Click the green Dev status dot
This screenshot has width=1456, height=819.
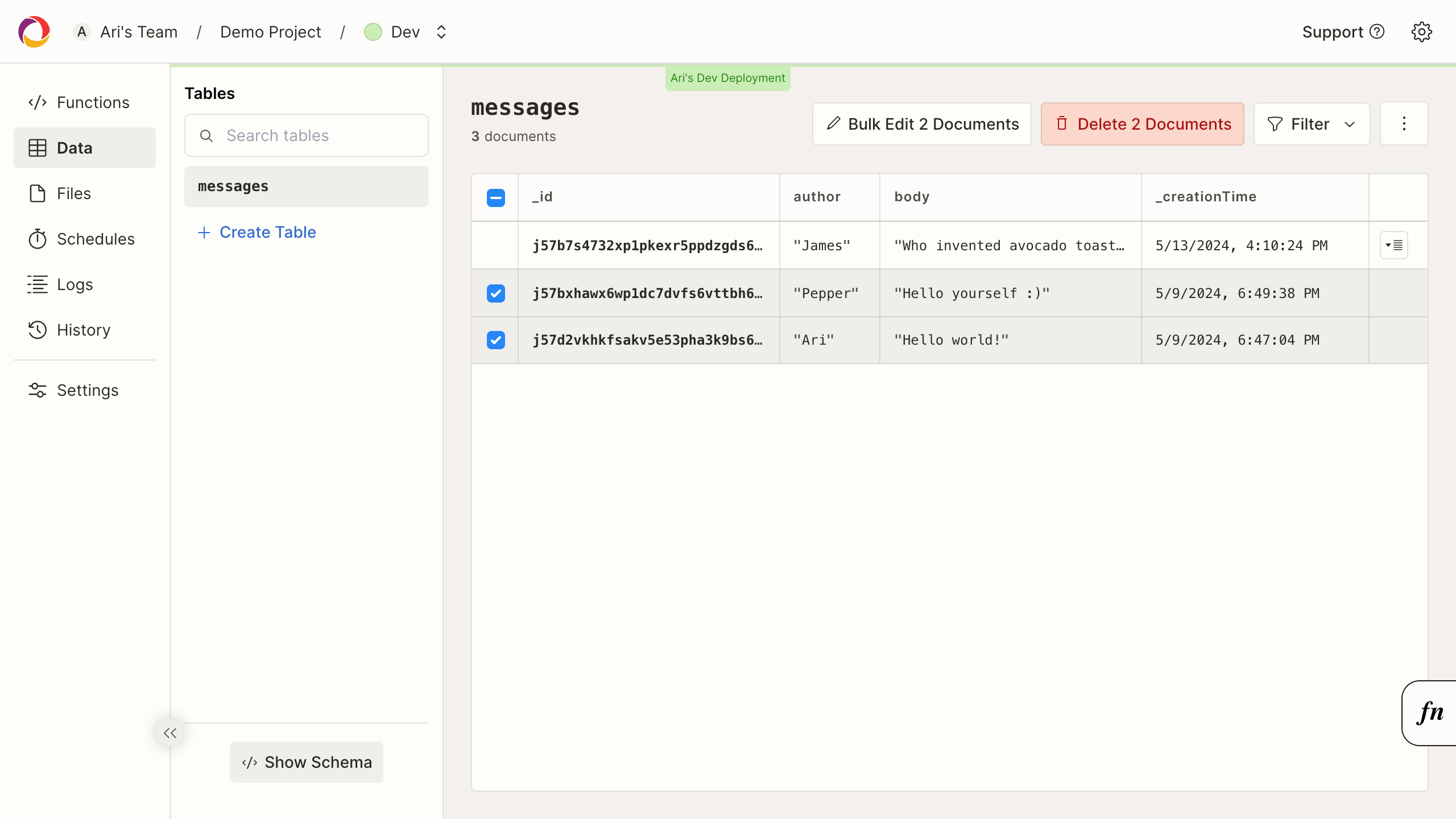coord(373,32)
